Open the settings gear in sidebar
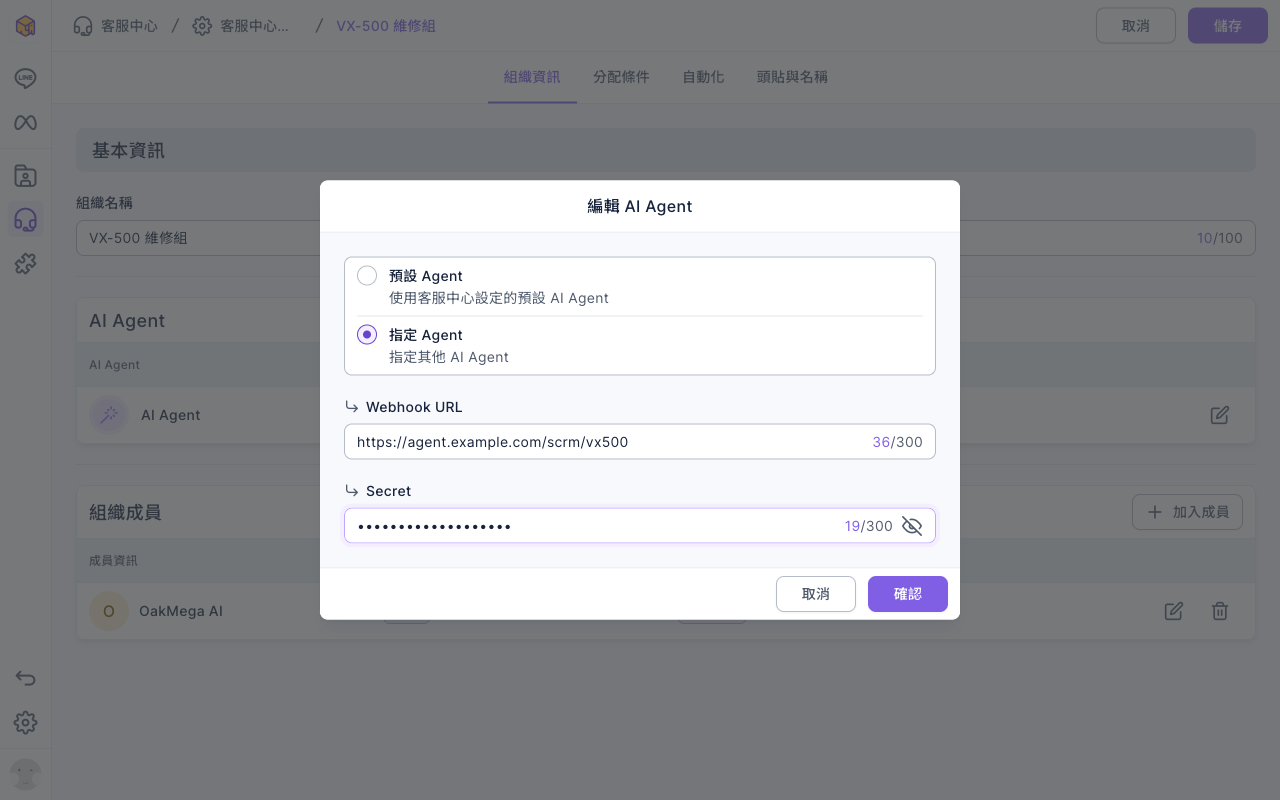Screen dimensions: 1280x800 (x=26, y=722)
